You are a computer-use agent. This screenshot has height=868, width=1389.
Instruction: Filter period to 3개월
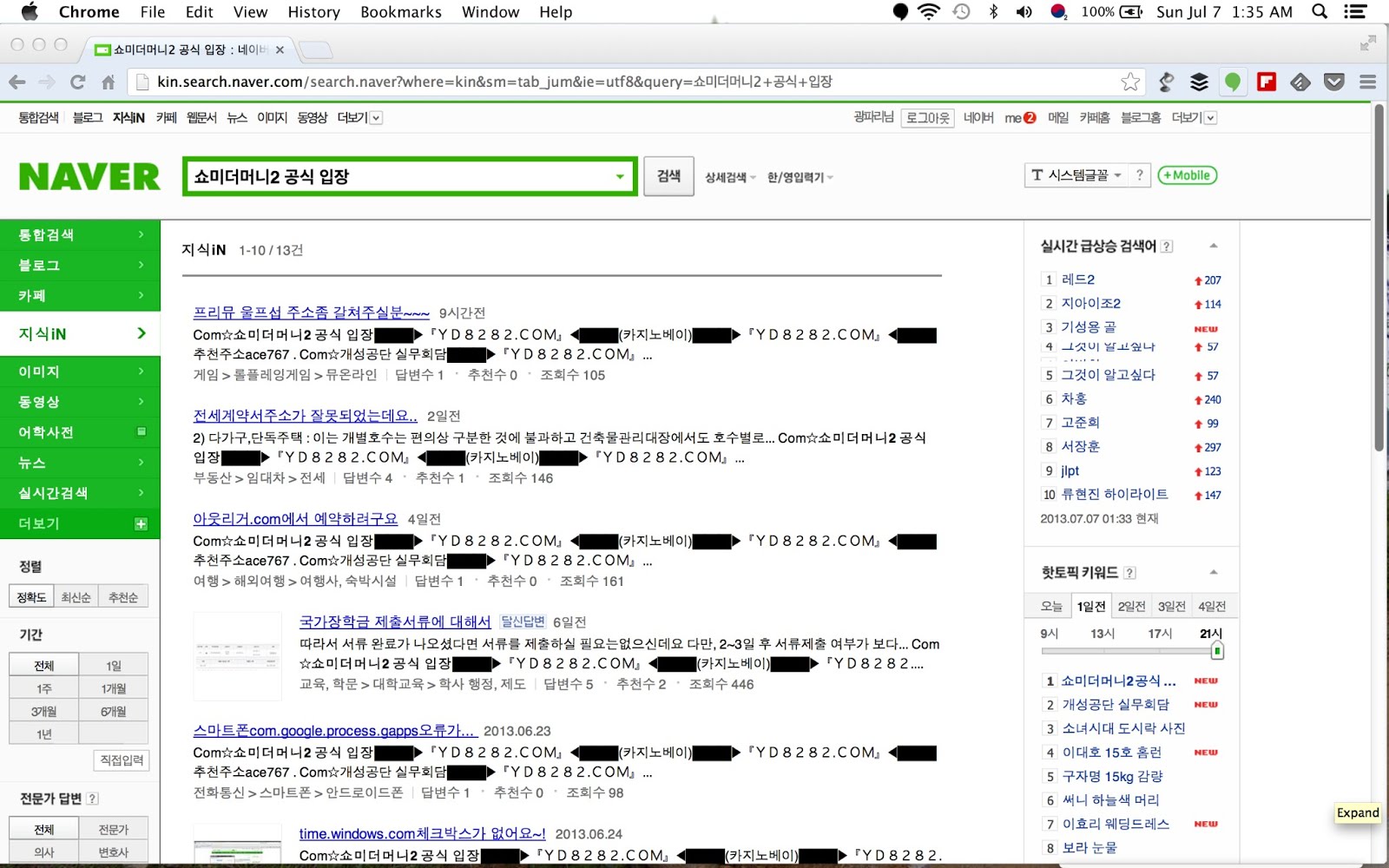point(44,711)
